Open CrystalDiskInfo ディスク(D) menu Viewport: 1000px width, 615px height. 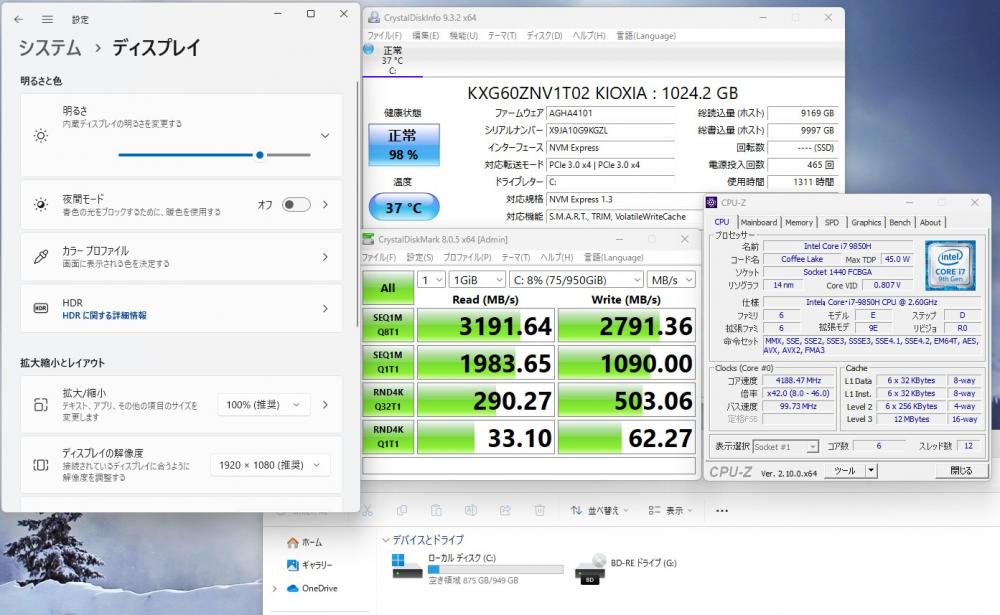[544, 36]
